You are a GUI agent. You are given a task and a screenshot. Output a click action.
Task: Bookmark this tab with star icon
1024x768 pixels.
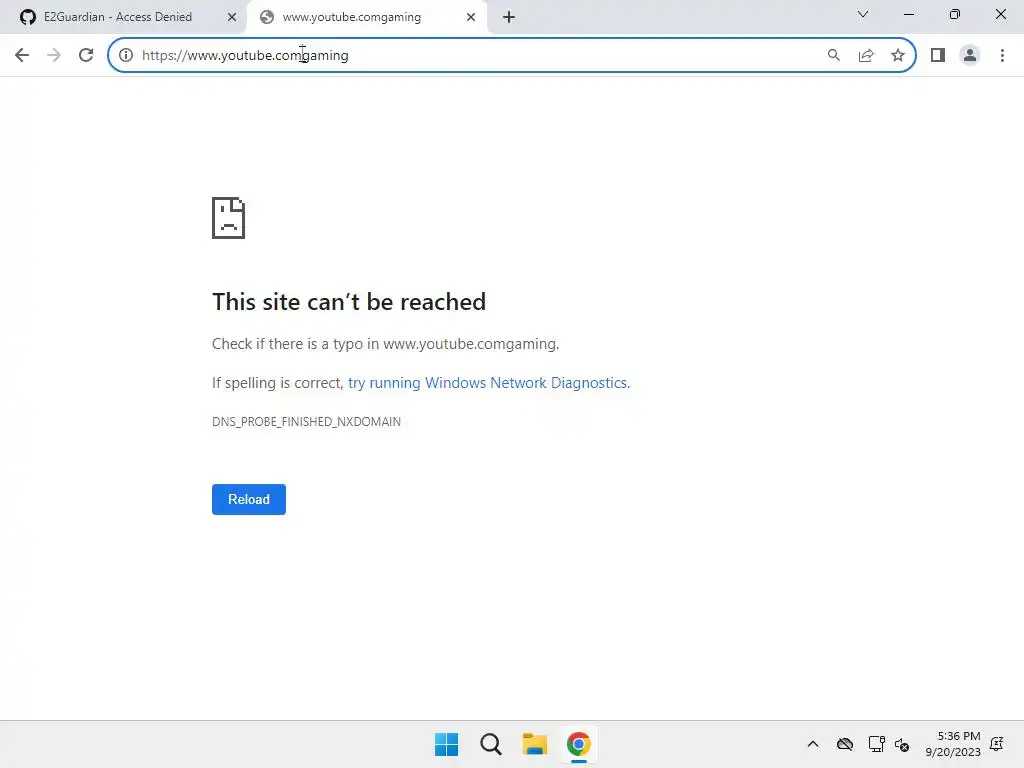click(898, 56)
